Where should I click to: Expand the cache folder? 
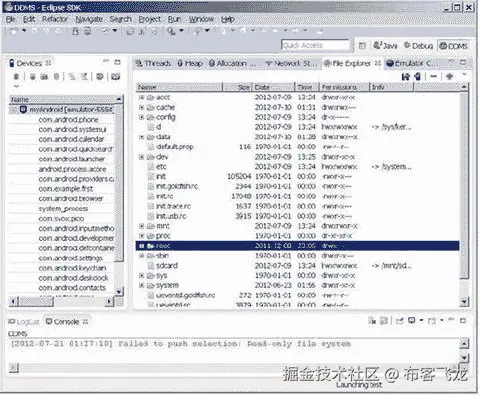[x=141, y=107]
